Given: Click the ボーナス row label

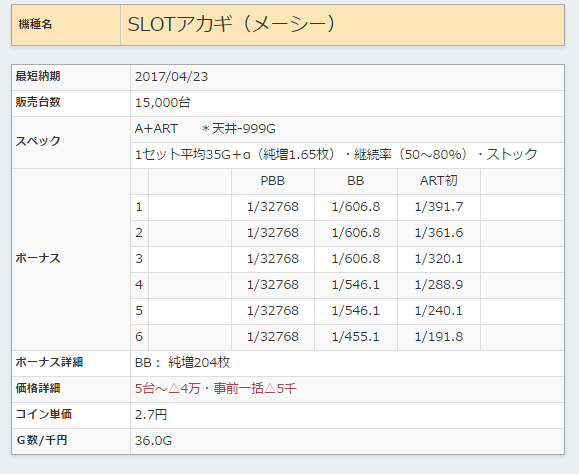Looking at the screenshot, I should pos(38,258).
